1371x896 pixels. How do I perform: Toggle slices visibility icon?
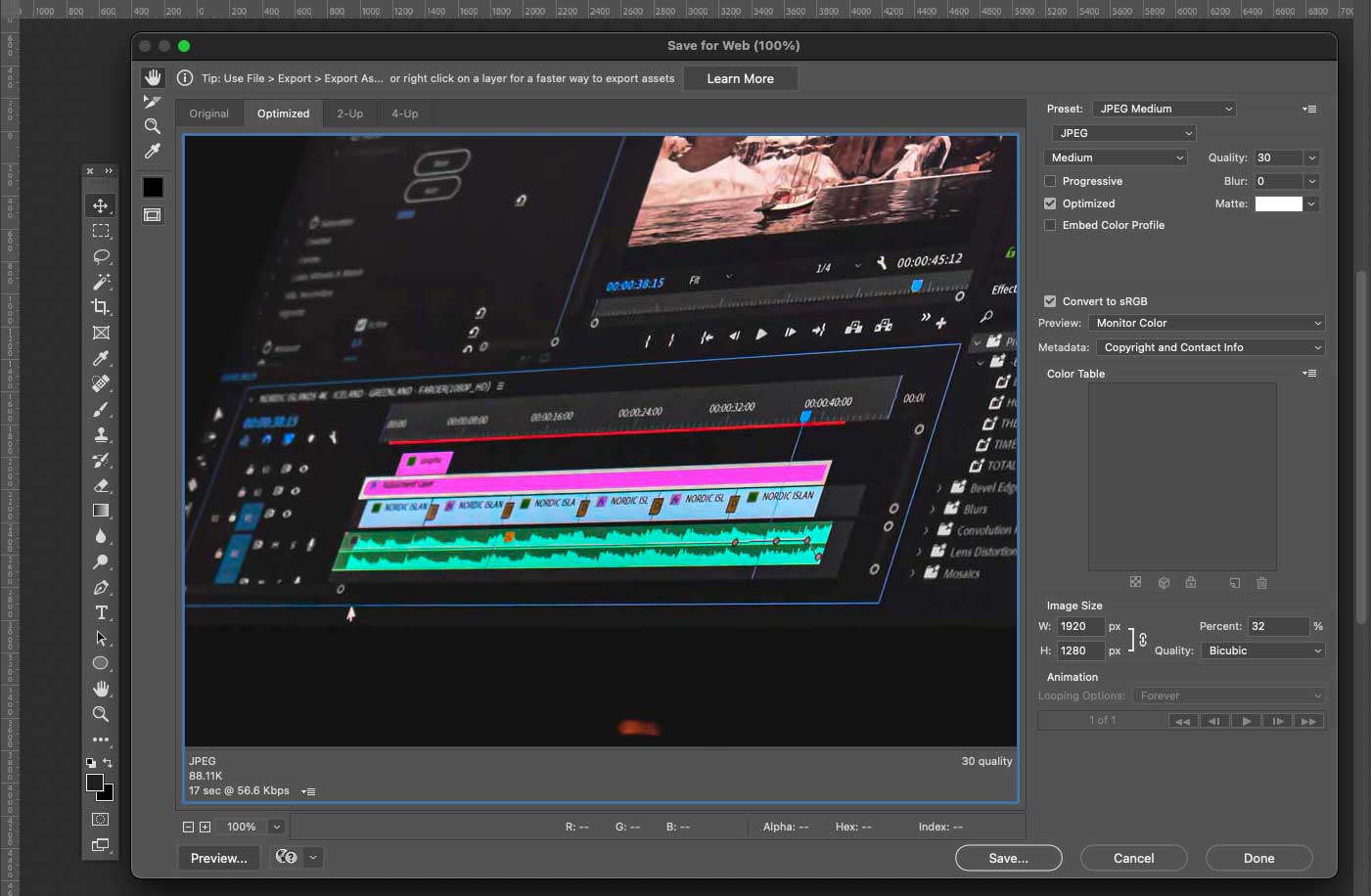153,215
